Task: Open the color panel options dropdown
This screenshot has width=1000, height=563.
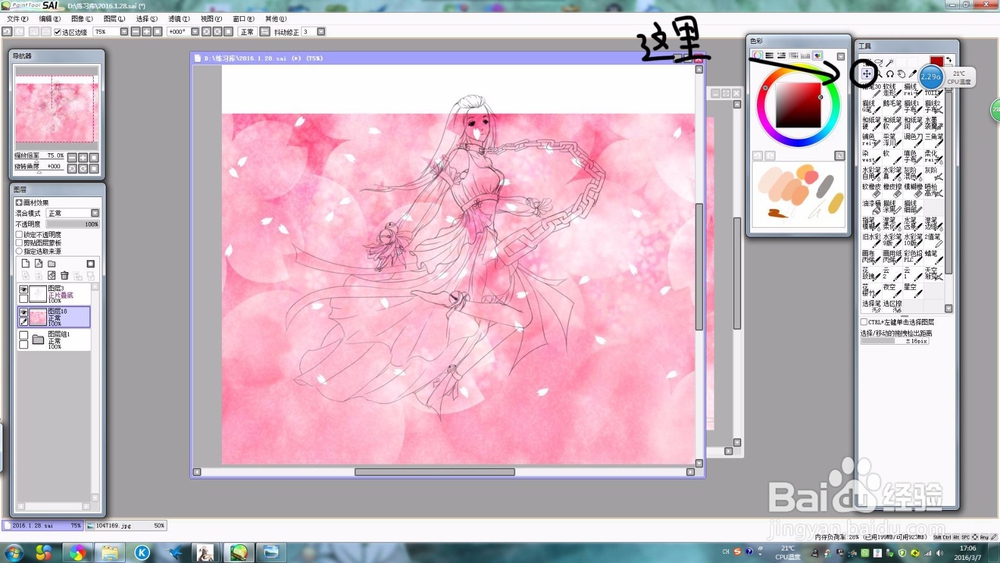Action: (841, 56)
